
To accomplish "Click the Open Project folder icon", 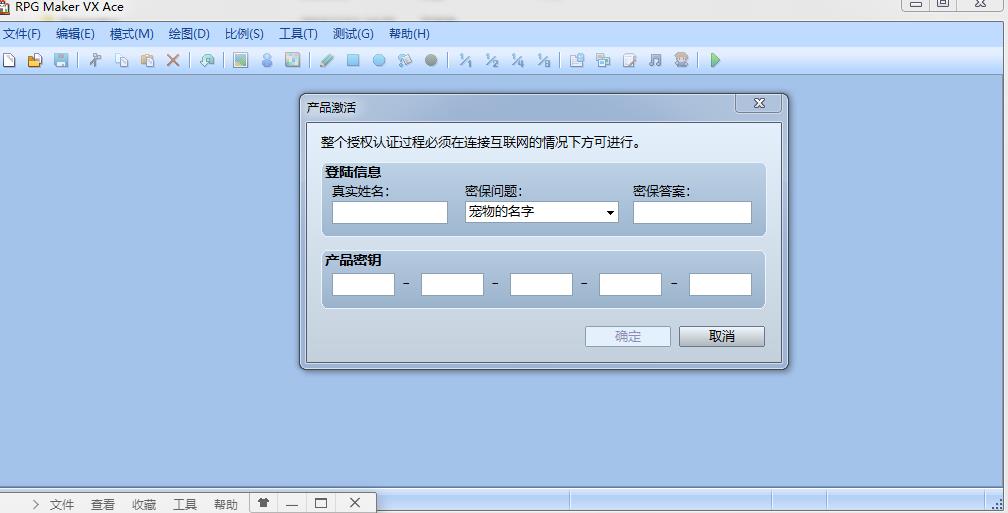I will tap(35, 60).
